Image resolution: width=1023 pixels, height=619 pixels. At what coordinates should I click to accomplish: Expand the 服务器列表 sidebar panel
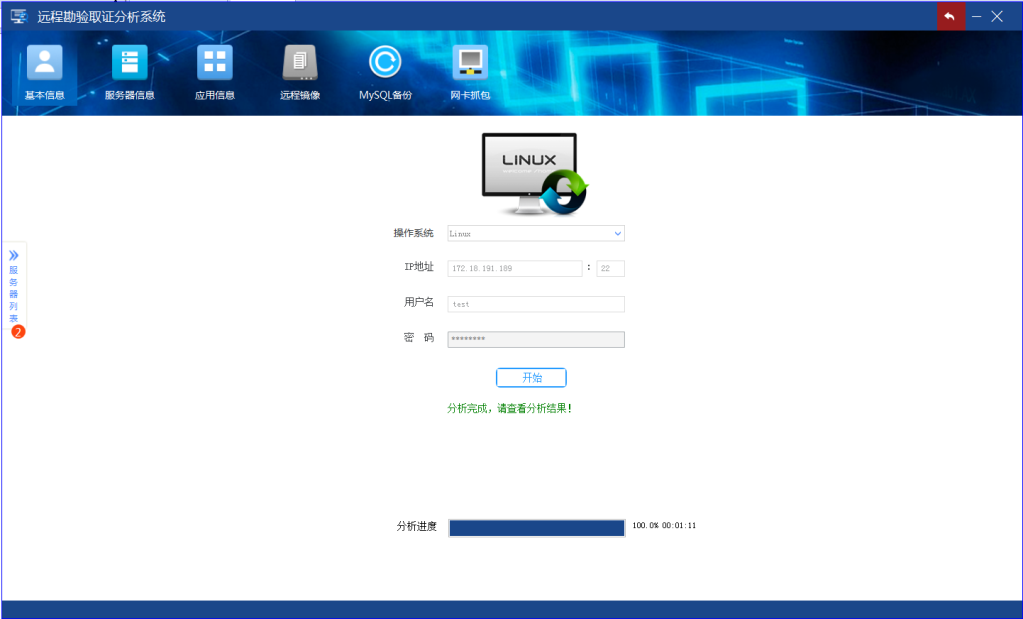tap(14, 253)
